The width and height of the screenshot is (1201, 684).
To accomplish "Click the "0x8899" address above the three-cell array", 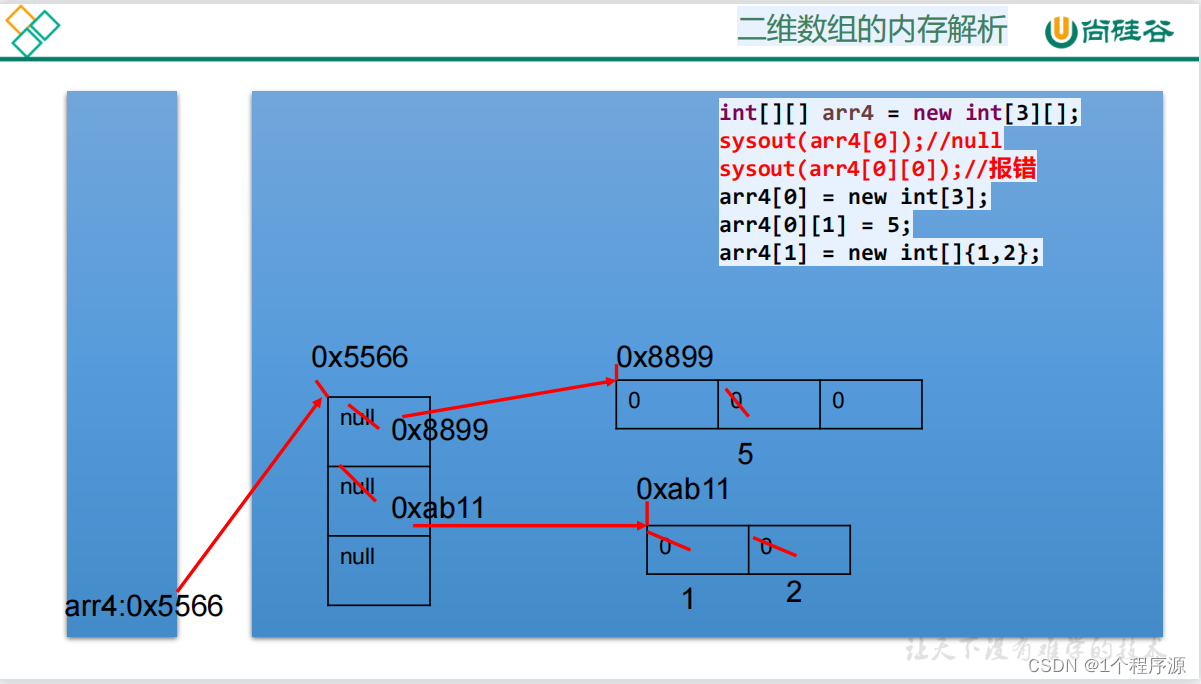I will [665, 357].
